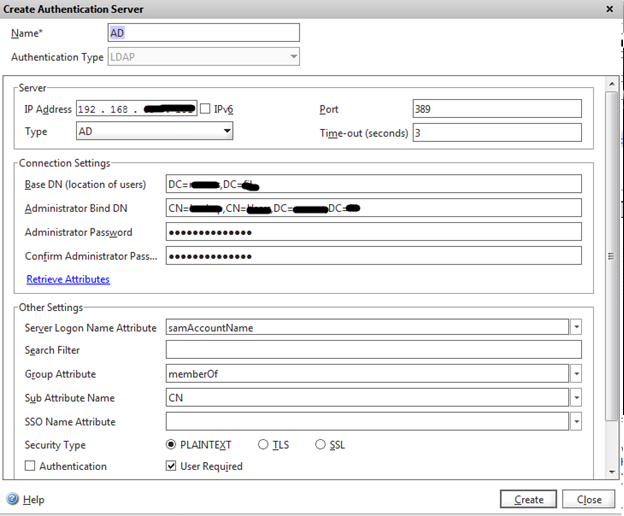
Task: Click the Base DN input field
Action: [374, 184]
